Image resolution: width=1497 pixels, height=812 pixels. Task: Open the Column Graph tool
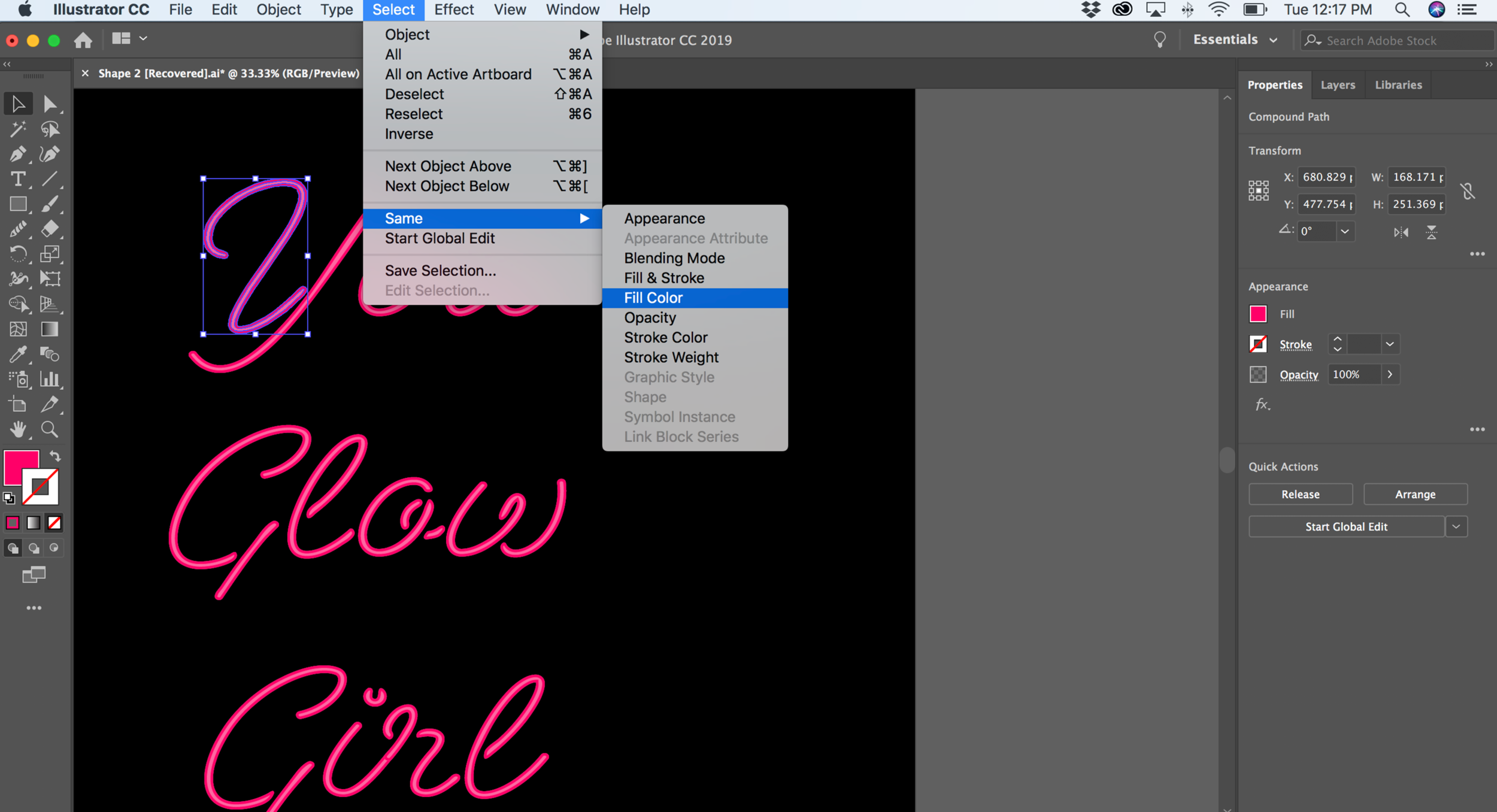pyautogui.click(x=50, y=379)
